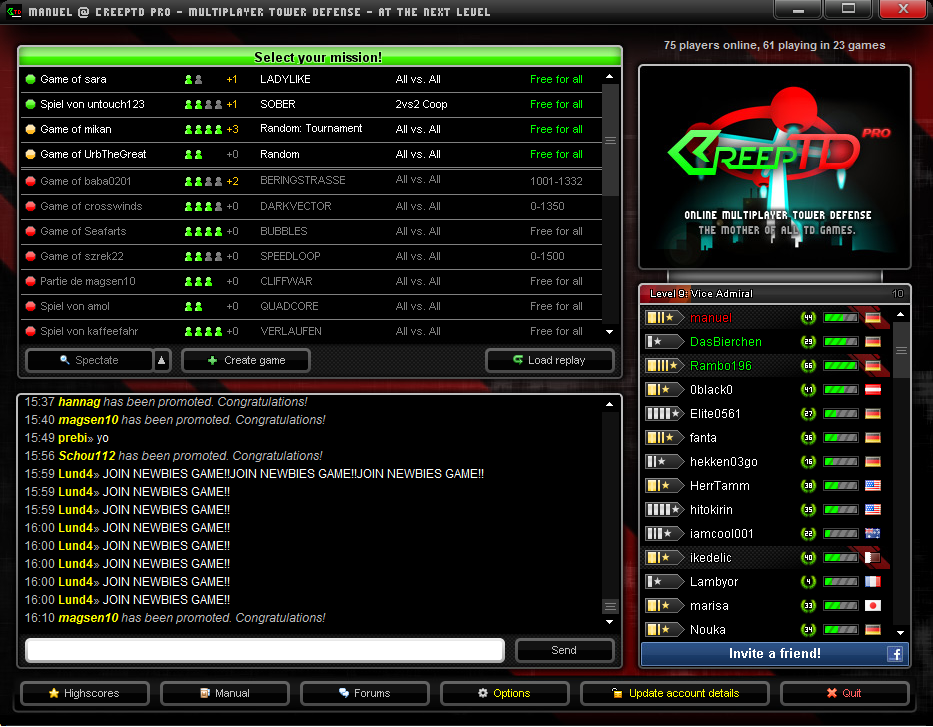
Task: Open Options
Action: [505, 693]
